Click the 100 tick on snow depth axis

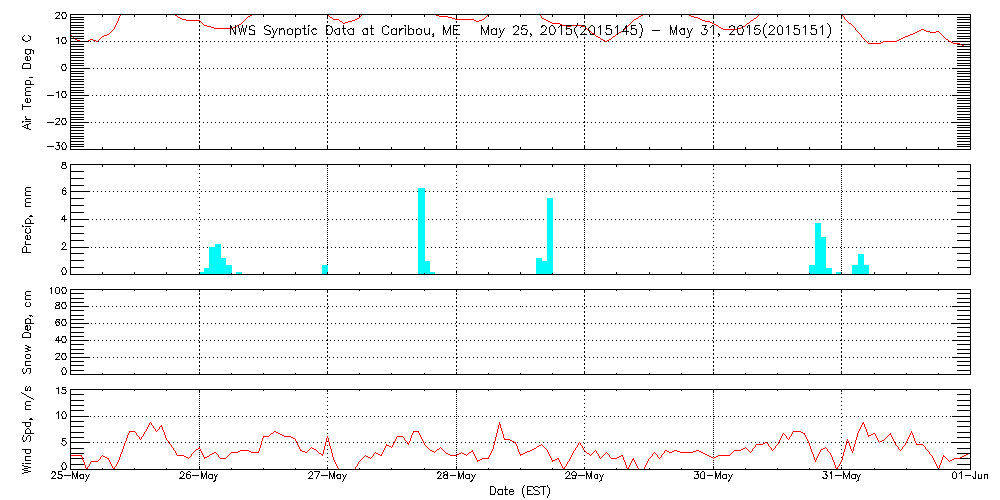pyautogui.click(x=57, y=292)
